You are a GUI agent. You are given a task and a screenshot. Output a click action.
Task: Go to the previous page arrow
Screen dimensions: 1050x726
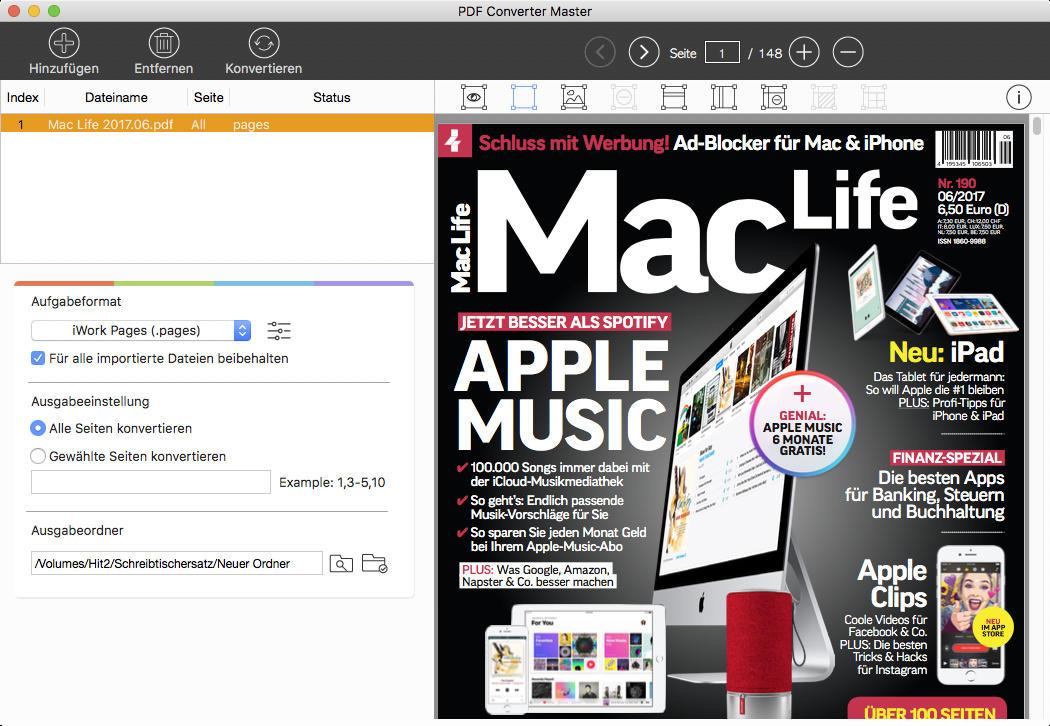[x=600, y=52]
